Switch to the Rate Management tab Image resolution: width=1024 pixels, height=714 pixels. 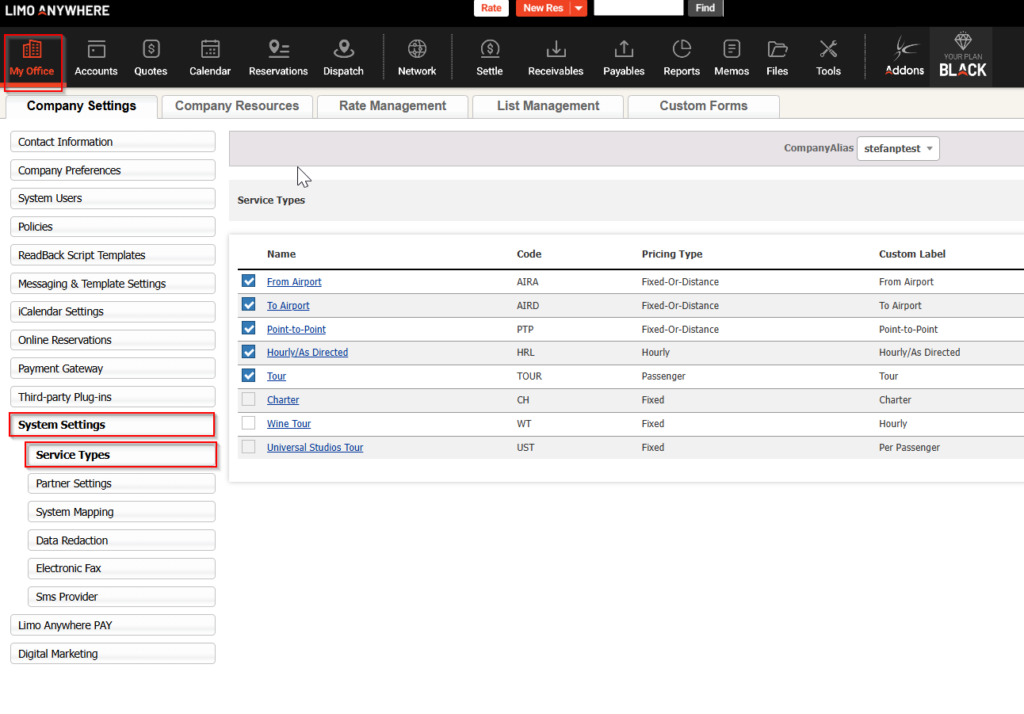click(392, 106)
